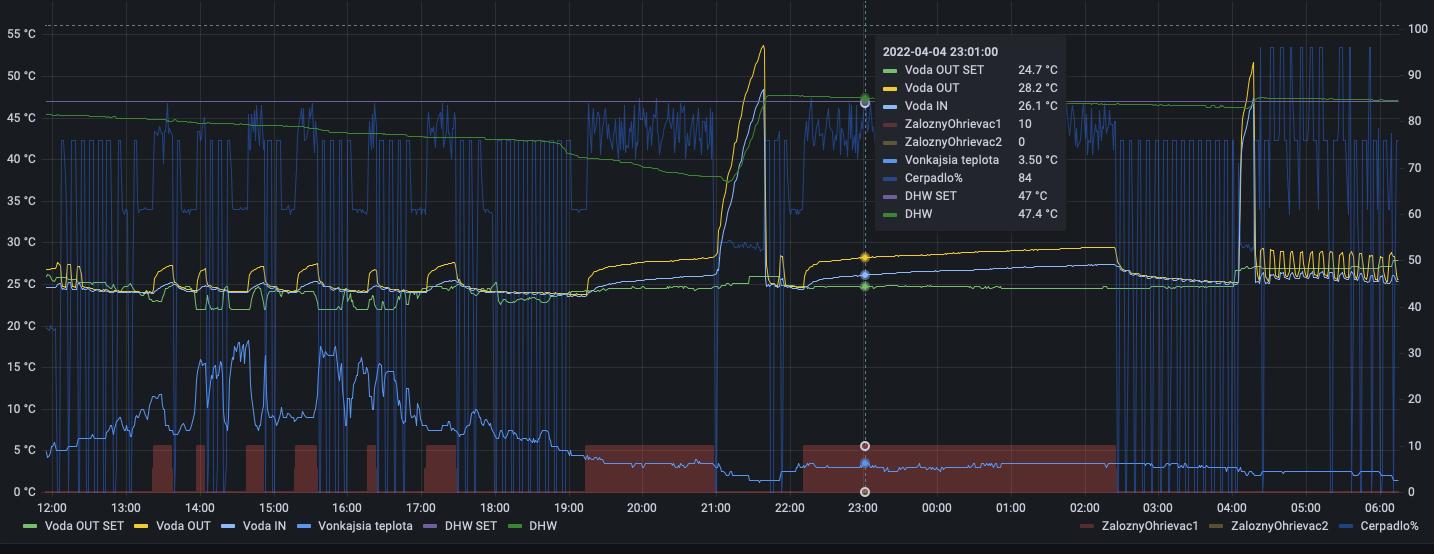
Task: Click the purple DHW SET legend swatch
Action: coord(431,526)
